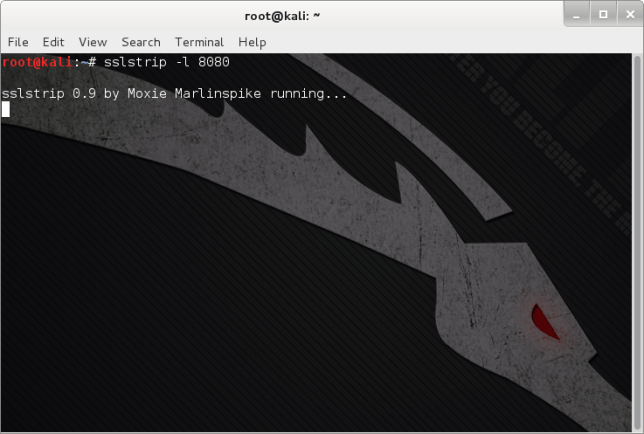Open the Terminal menu
Viewport: 644px width, 434px height.
[x=199, y=42]
